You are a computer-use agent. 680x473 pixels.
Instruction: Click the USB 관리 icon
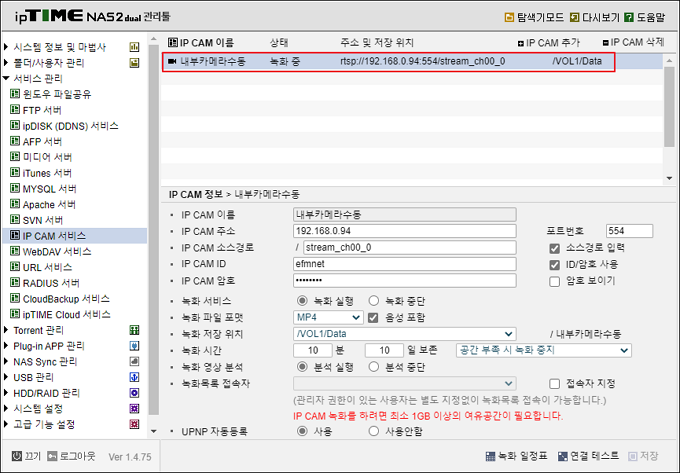(x=134, y=377)
